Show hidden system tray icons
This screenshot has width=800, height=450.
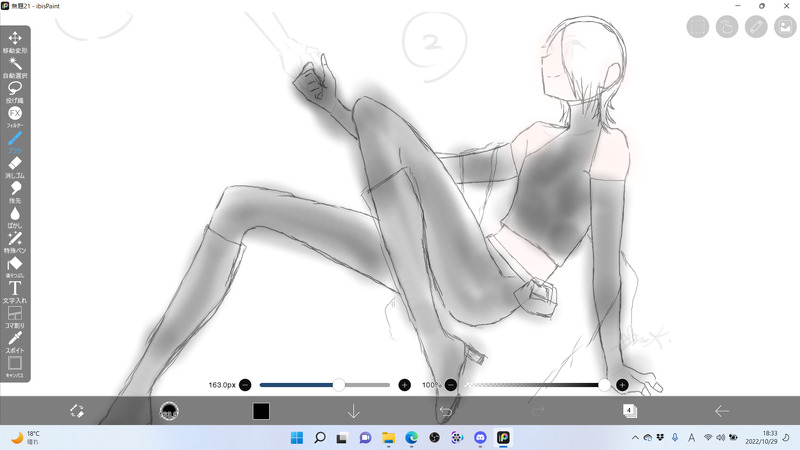[635, 438]
